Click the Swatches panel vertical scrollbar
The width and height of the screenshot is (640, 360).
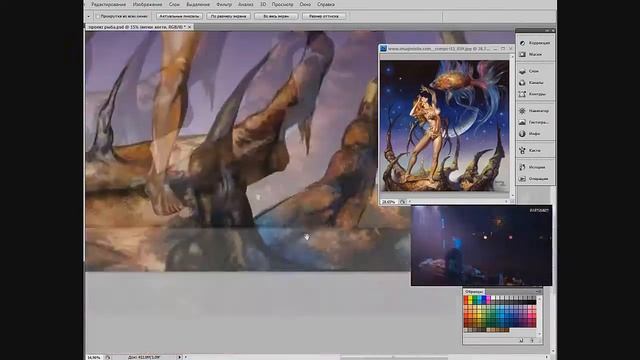pos(540,316)
